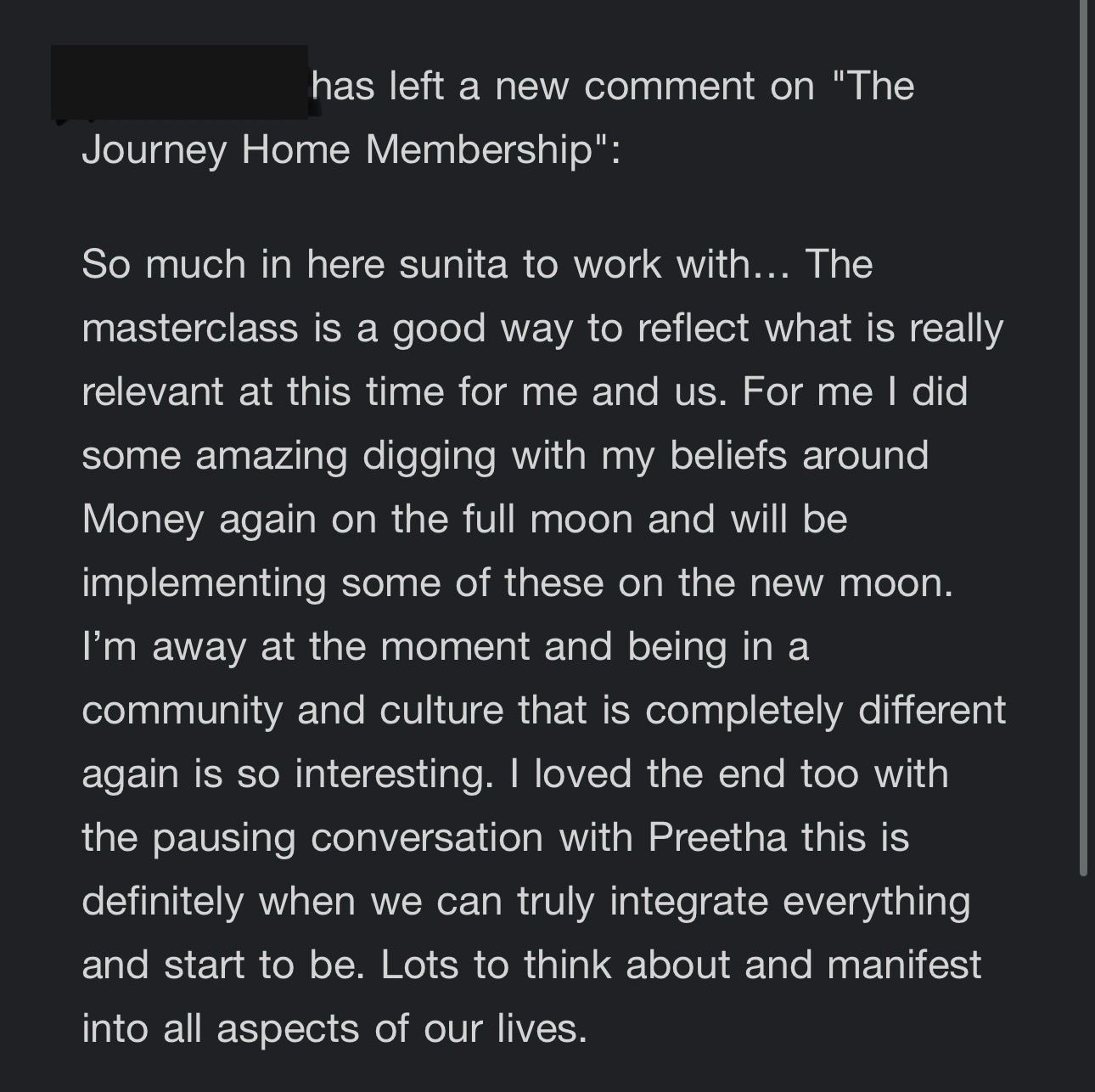Click the word "implementing" in the comment
1095x1092 pixels.
[205, 583]
